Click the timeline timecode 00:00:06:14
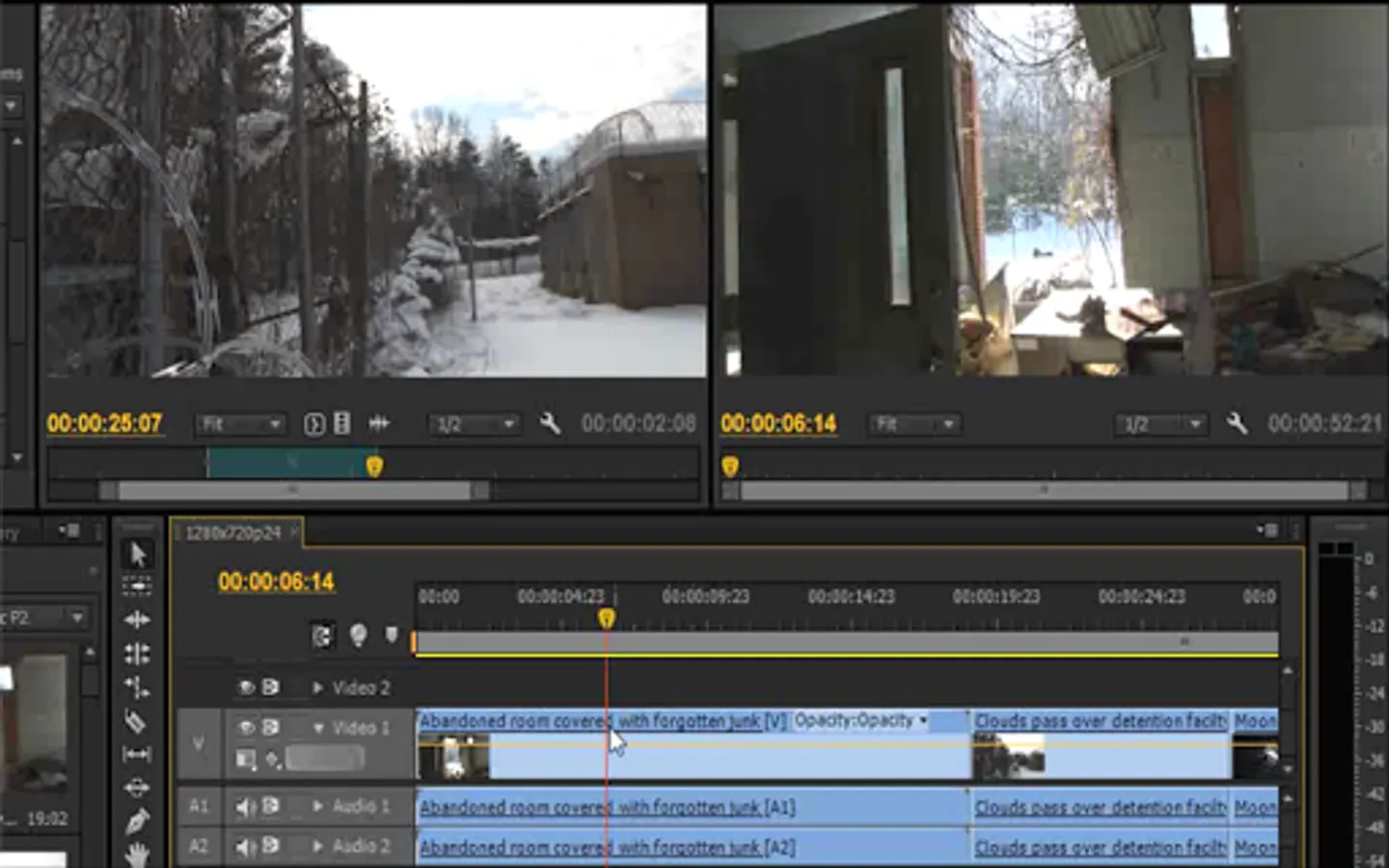The height and width of the screenshot is (868, 1389). coord(276,582)
